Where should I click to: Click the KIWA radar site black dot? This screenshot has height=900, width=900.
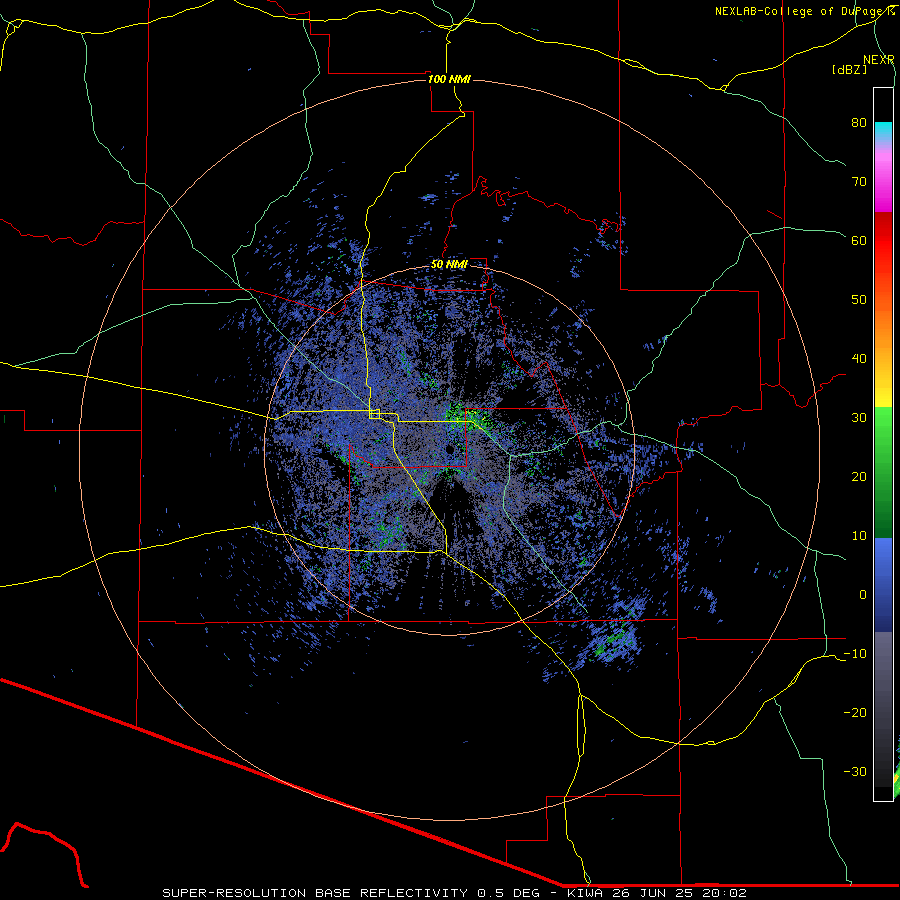[452, 449]
